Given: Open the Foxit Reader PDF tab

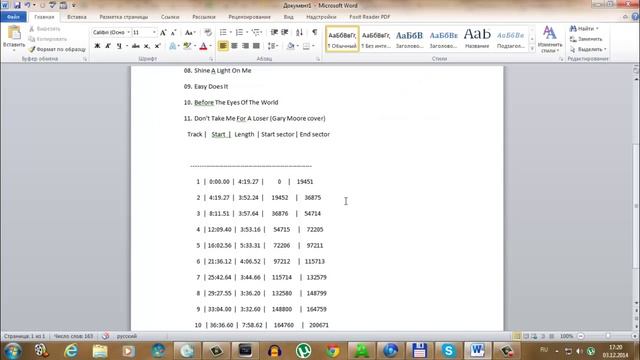Looking at the screenshot, I should point(369,17).
